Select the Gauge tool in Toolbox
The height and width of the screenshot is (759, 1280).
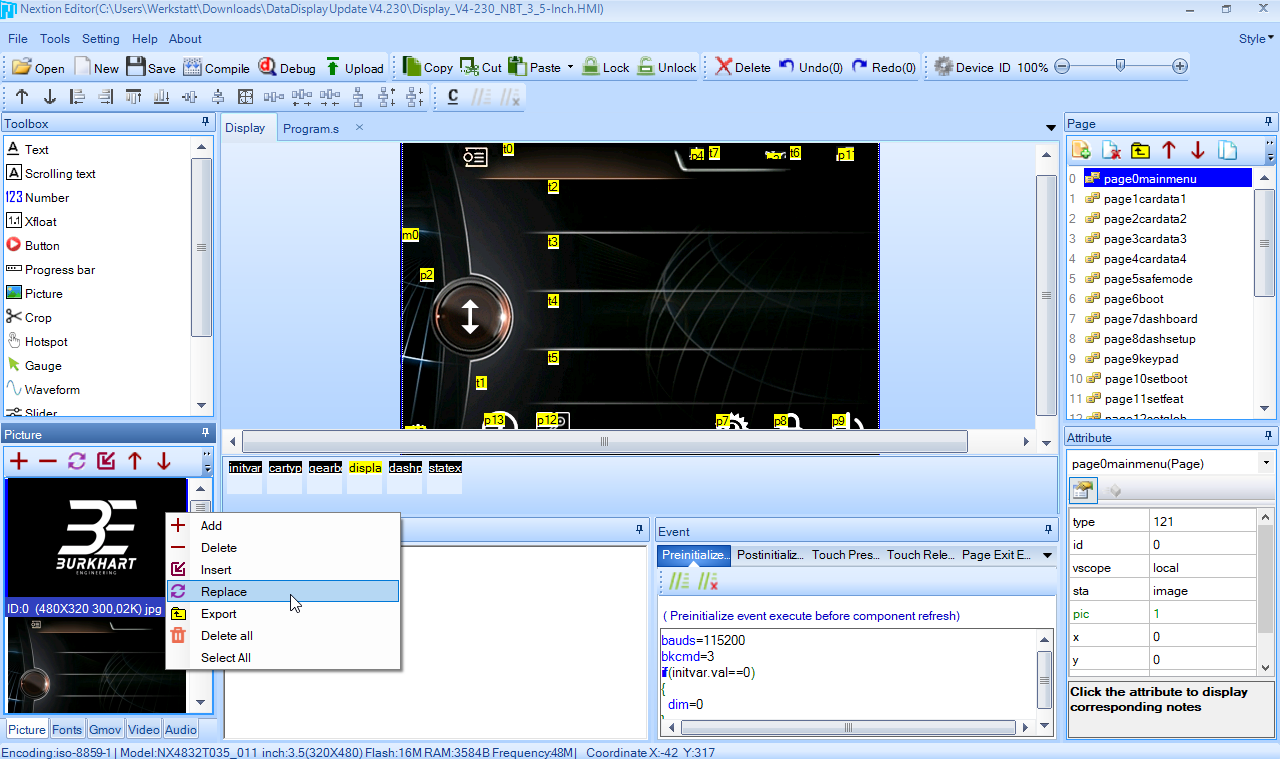coord(43,366)
